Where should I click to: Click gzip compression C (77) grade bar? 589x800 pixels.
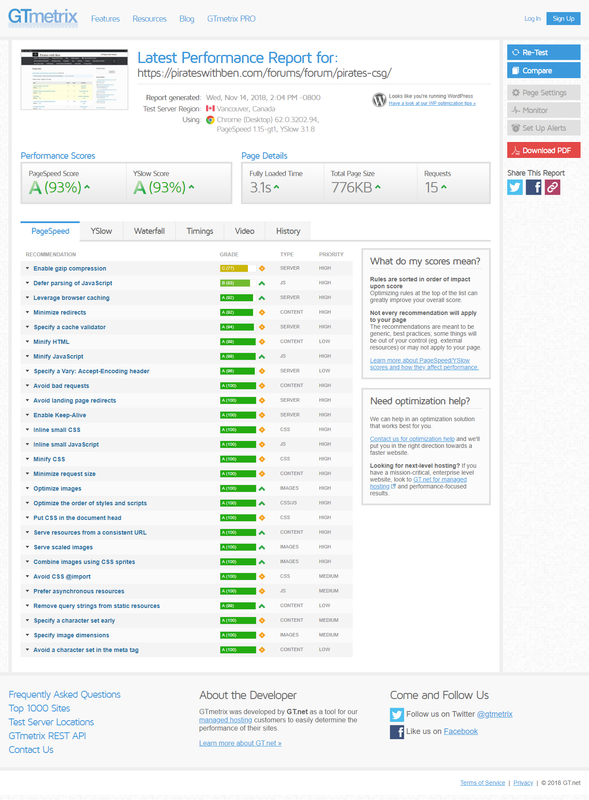[238, 268]
